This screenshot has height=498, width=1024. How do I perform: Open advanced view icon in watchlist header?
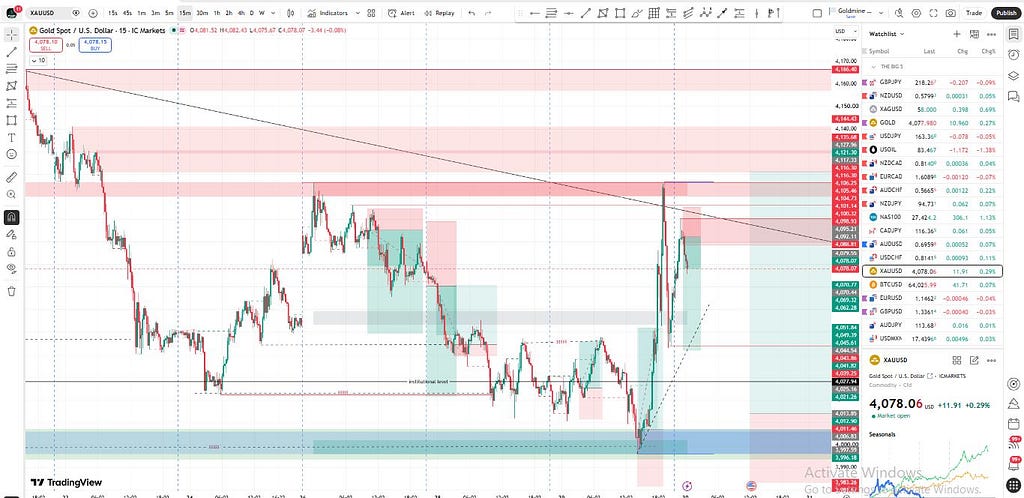pos(974,34)
